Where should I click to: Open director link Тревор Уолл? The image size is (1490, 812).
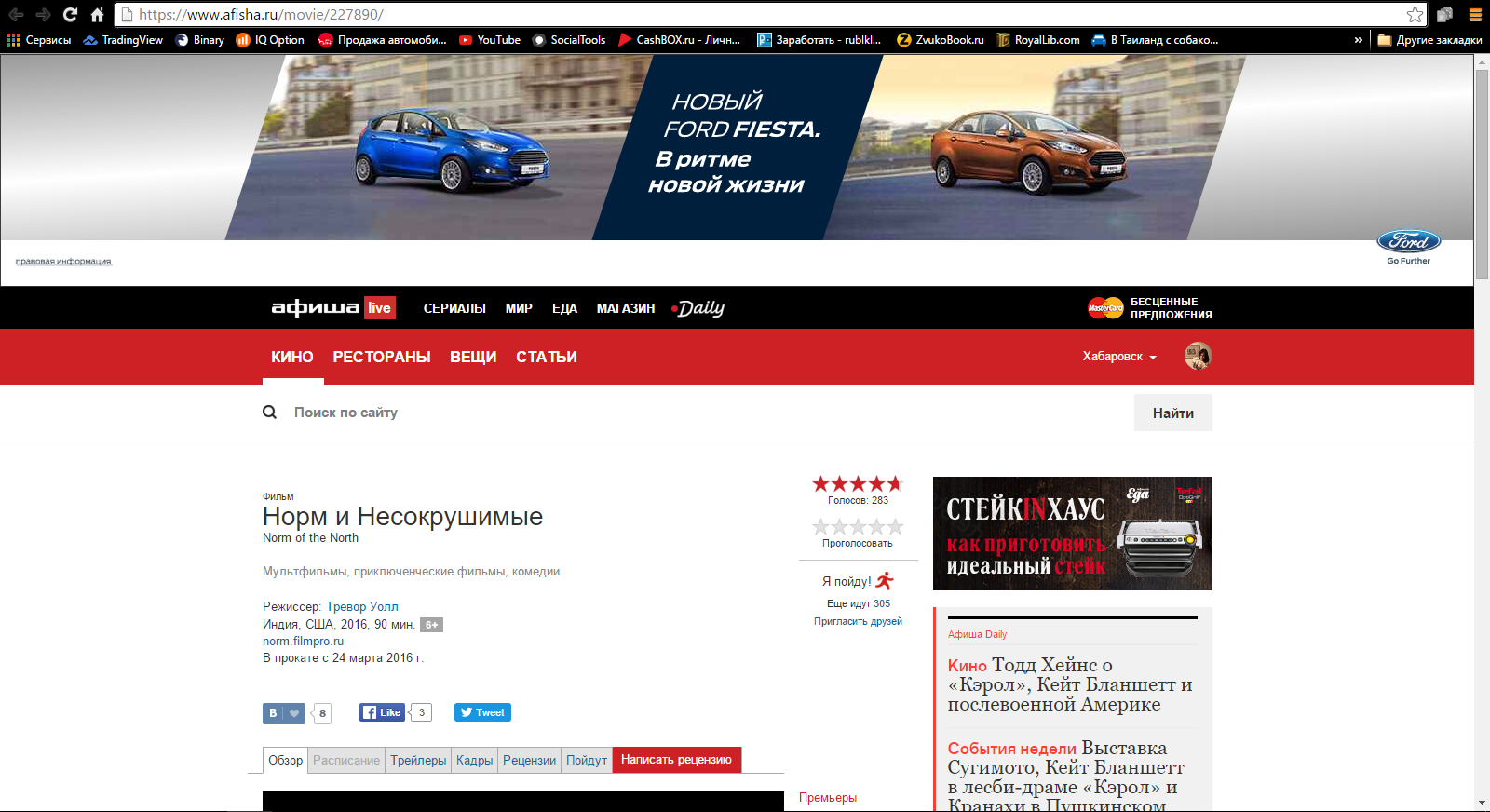[362, 606]
